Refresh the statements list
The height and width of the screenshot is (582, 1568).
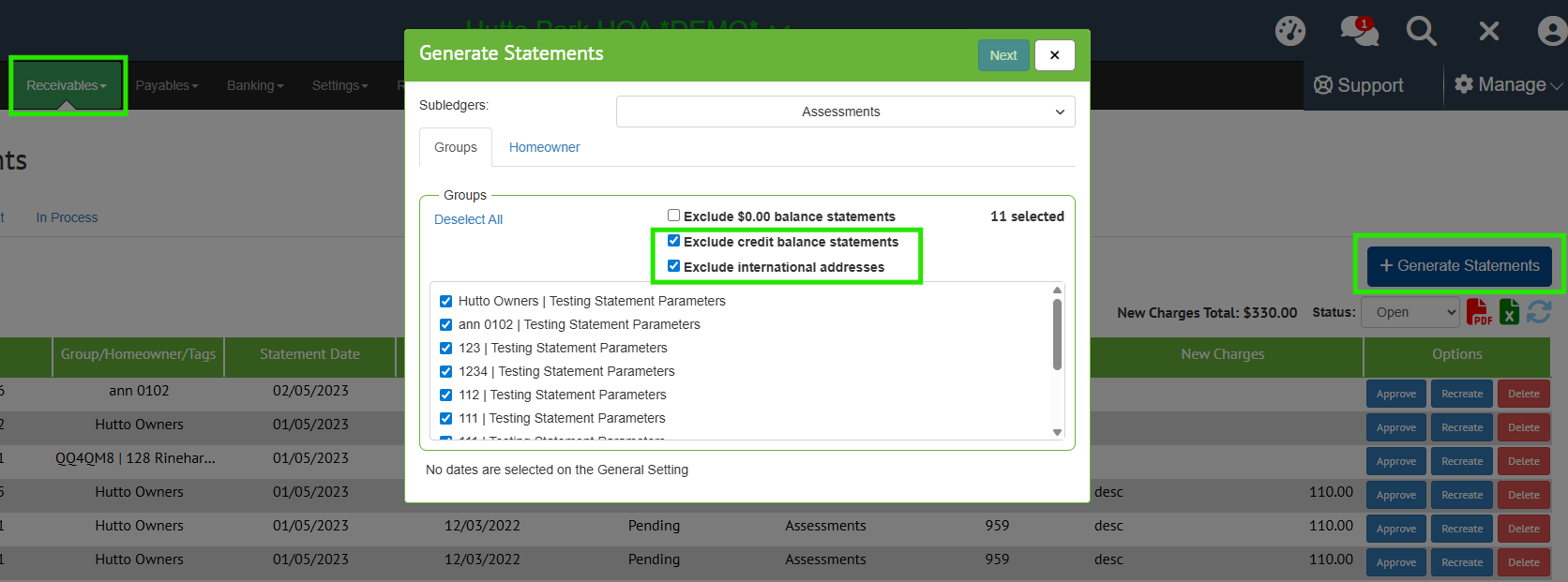[x=1539, y=312]
